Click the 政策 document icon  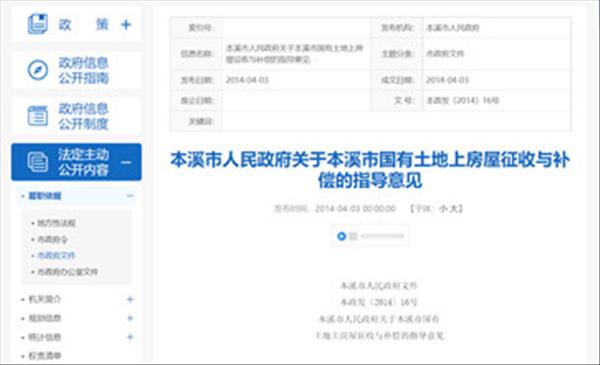coord(38,24)
